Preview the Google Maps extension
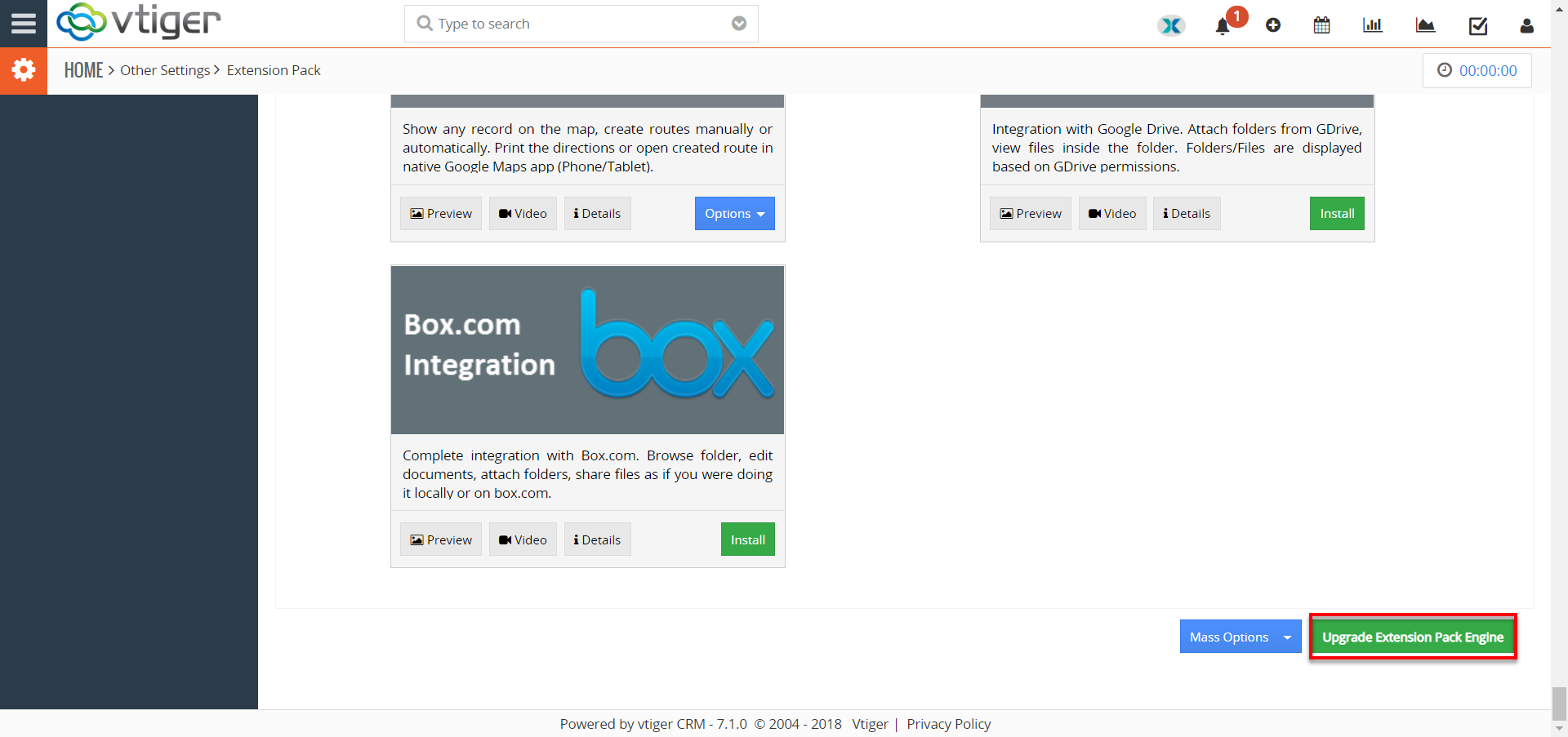Screen dimensions: 1568x737 click(x=441, y=214)
